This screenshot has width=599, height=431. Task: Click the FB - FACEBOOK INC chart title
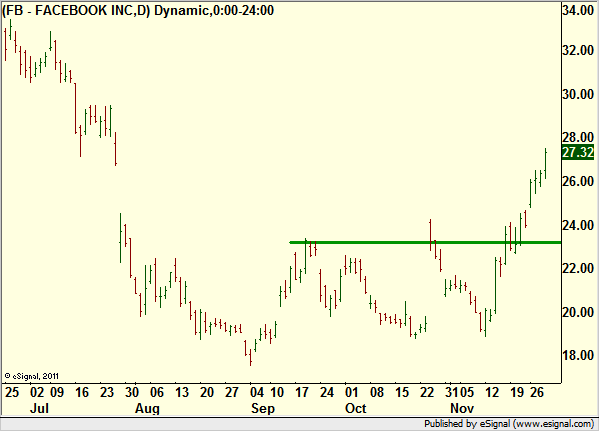(138, 10)
